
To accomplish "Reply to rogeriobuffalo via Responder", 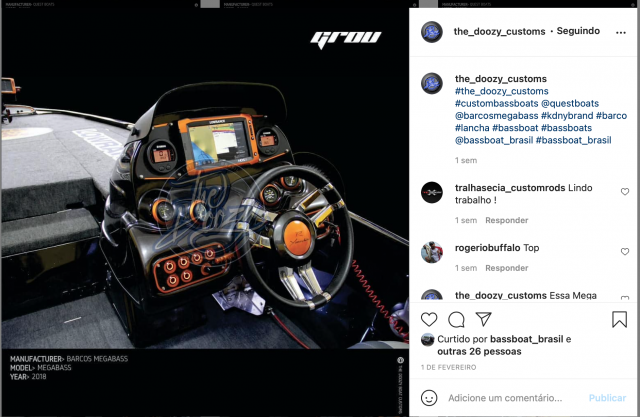I will coord(507,268).
